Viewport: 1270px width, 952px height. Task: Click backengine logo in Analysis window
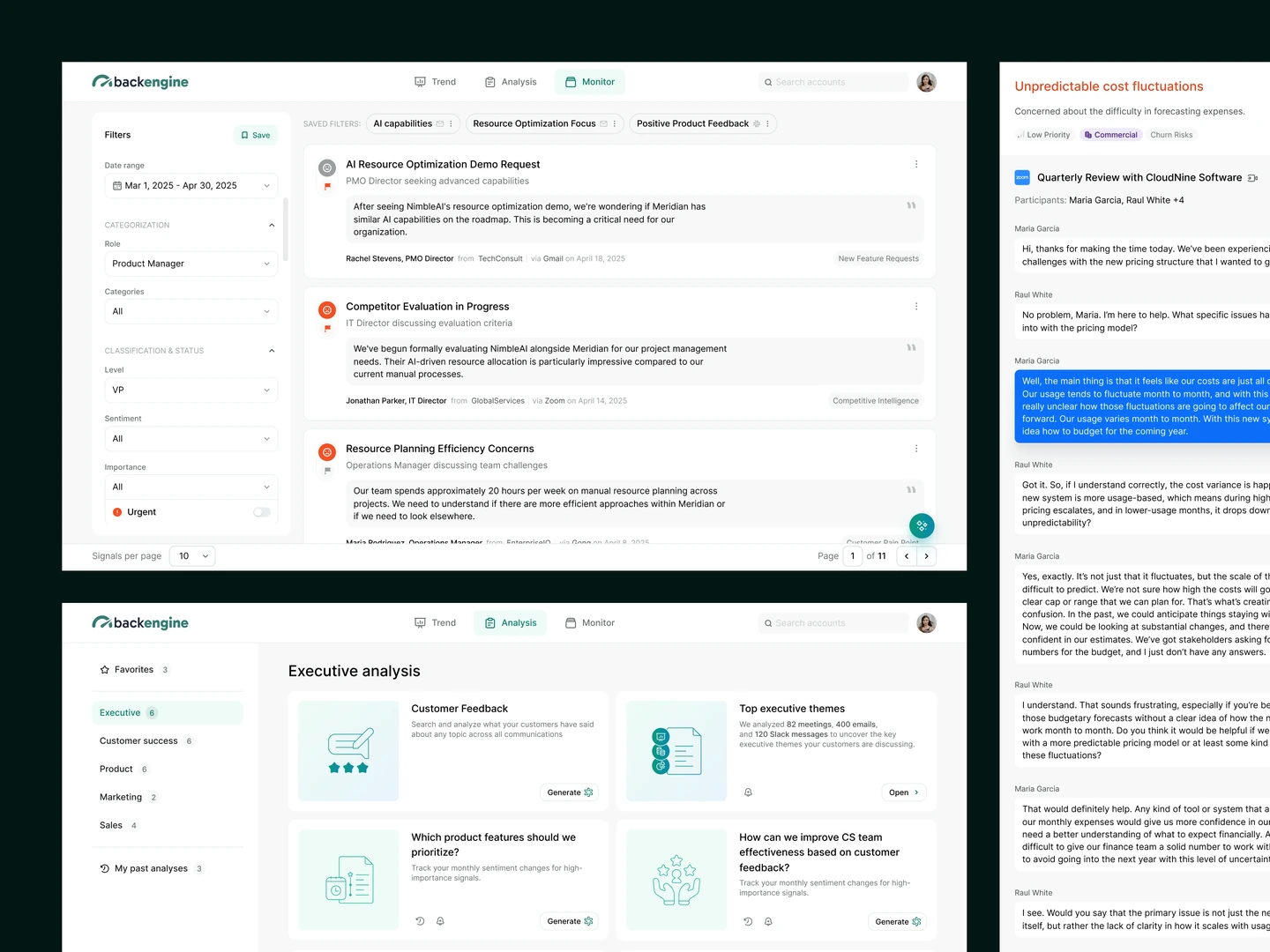pos(140,623)
